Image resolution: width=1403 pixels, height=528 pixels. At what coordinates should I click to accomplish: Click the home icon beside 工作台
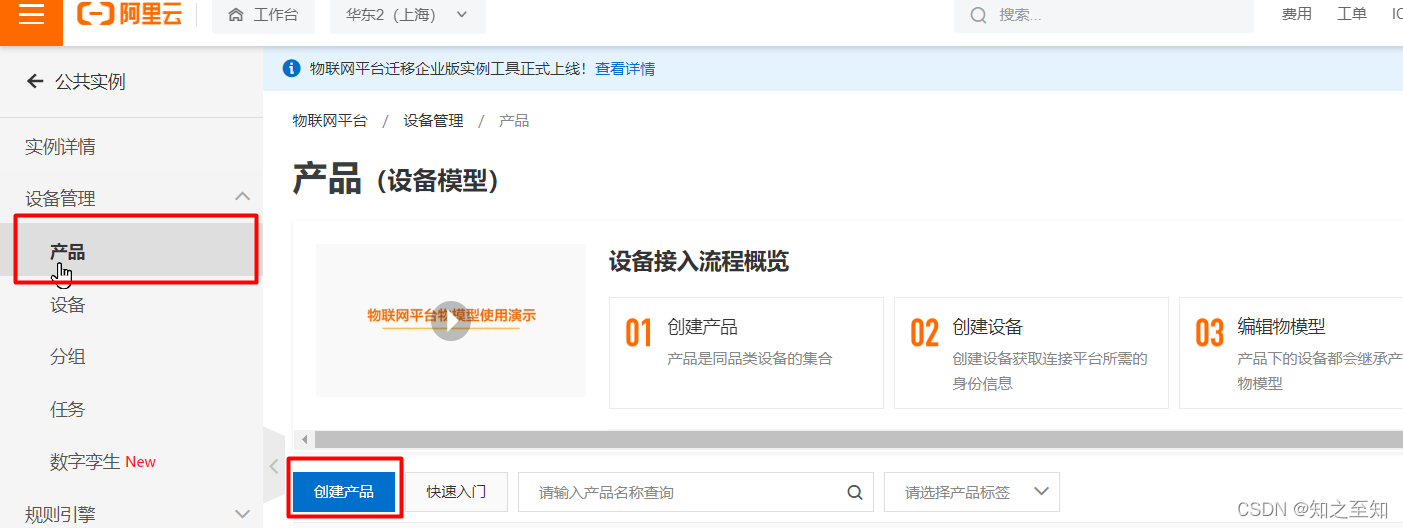236,15
